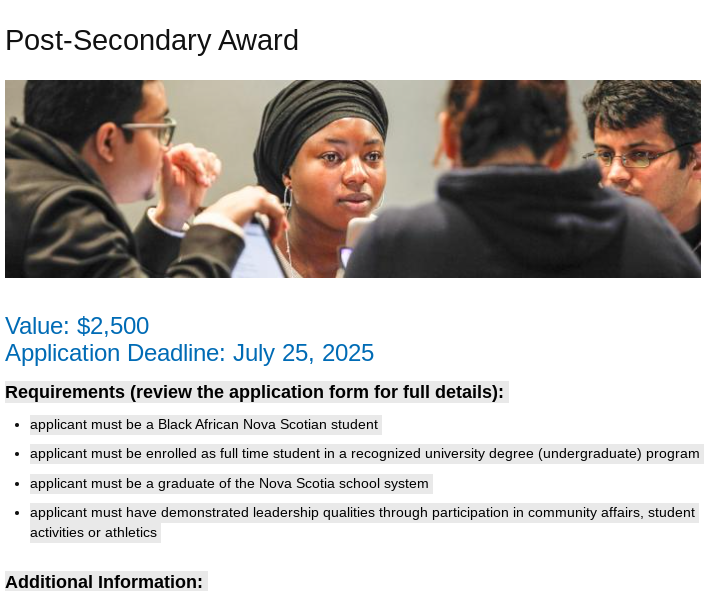Click the words "Application Deadline"
713x591 pixels.
(x=116, y=353)
